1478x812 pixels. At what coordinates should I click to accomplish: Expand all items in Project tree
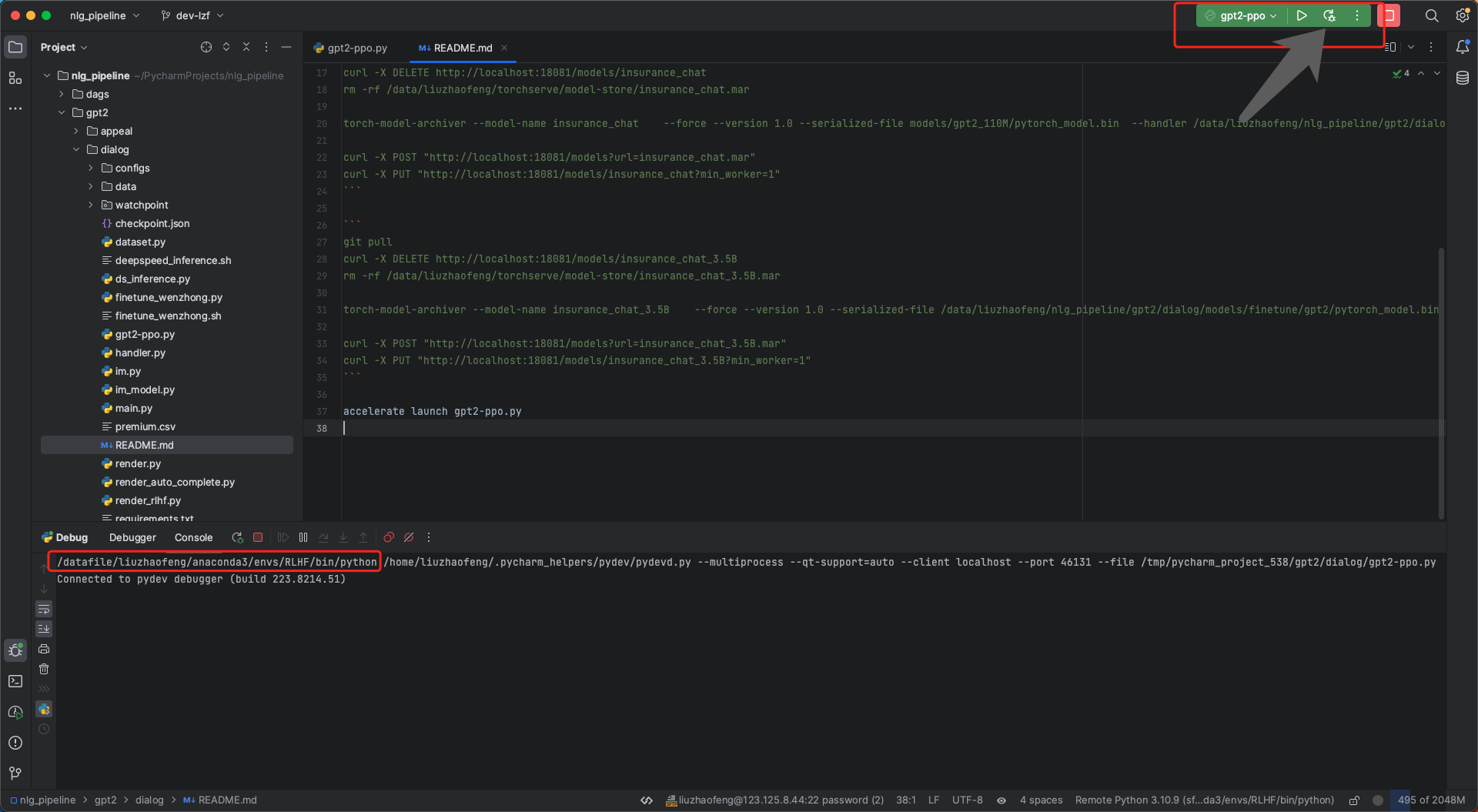[x=226, y=47]
